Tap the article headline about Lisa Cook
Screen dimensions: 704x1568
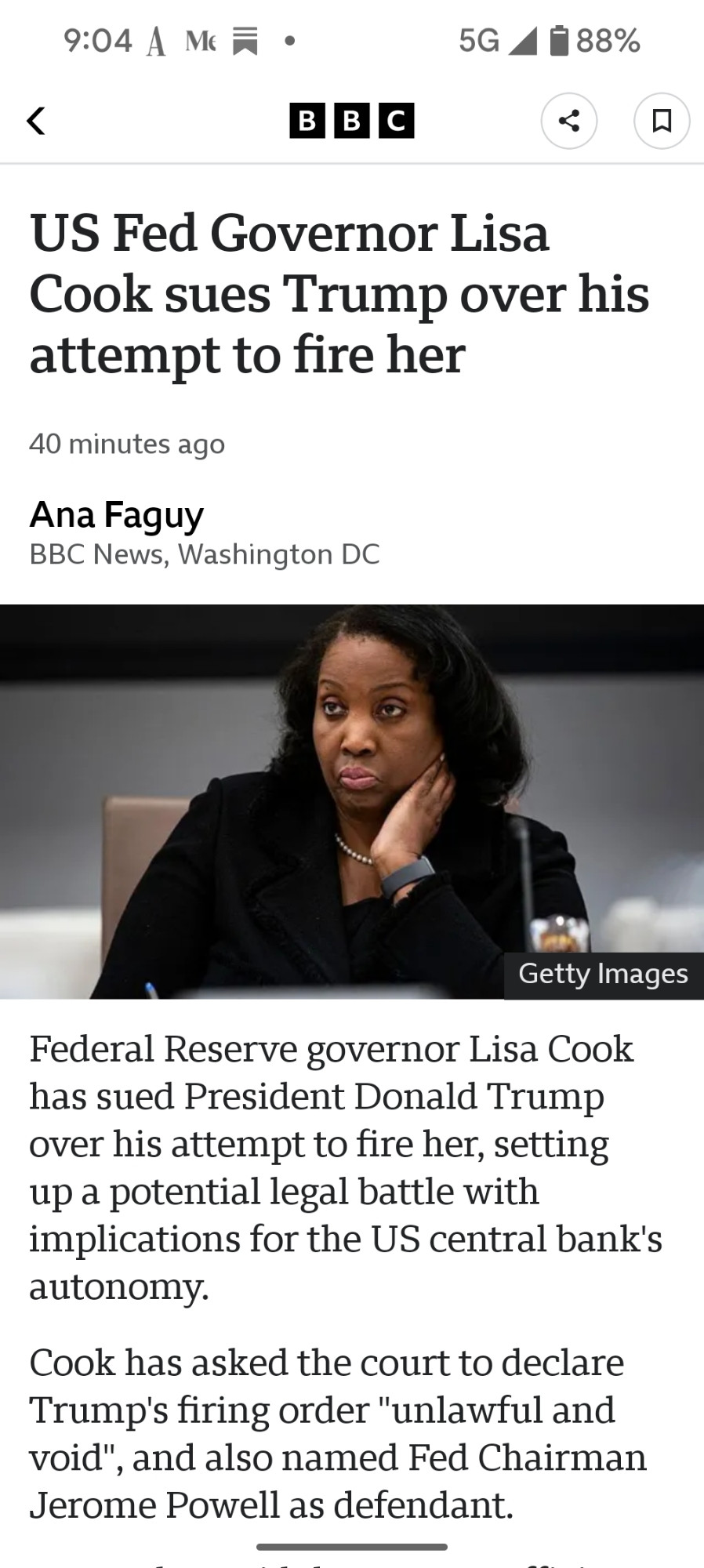click(x=339, y=294)
